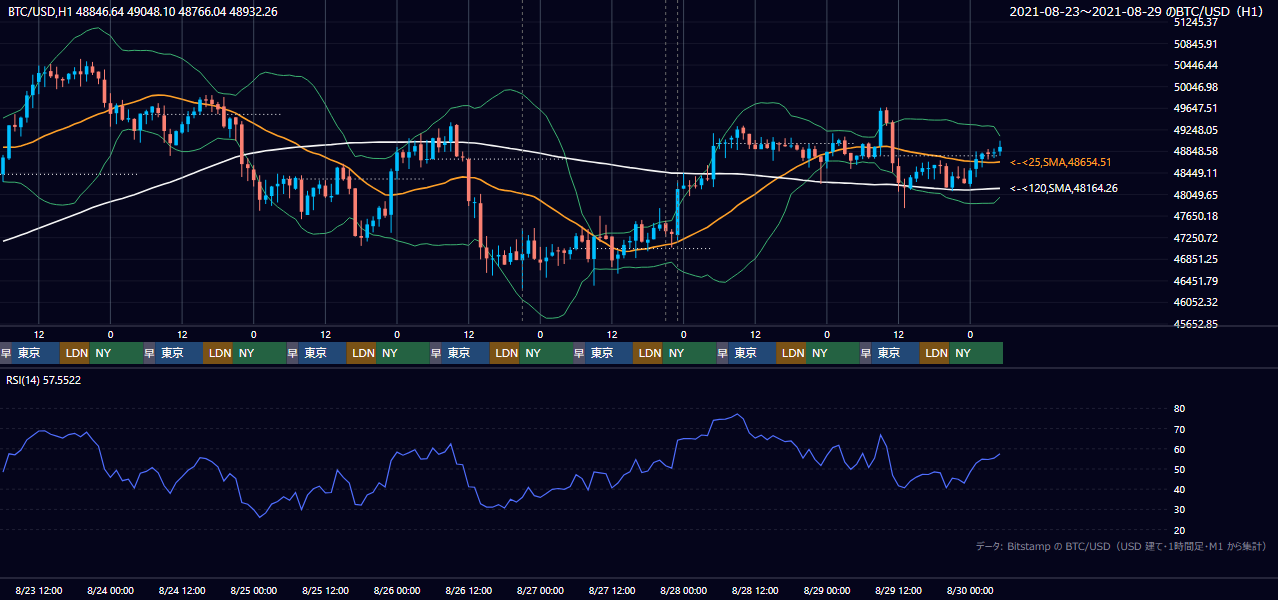Click the 8/28 12:00 date label
1278x600 pixels.
[x=755, y=591]
